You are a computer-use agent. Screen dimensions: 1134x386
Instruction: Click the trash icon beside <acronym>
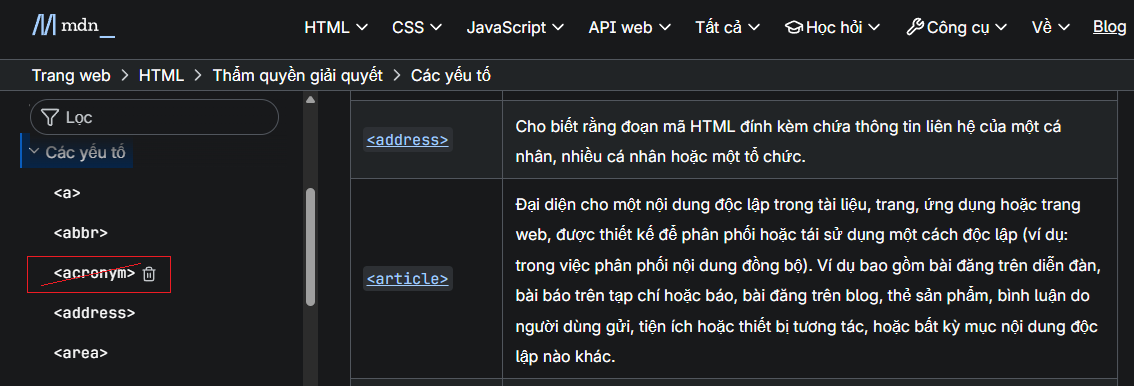tap(149, 274)
